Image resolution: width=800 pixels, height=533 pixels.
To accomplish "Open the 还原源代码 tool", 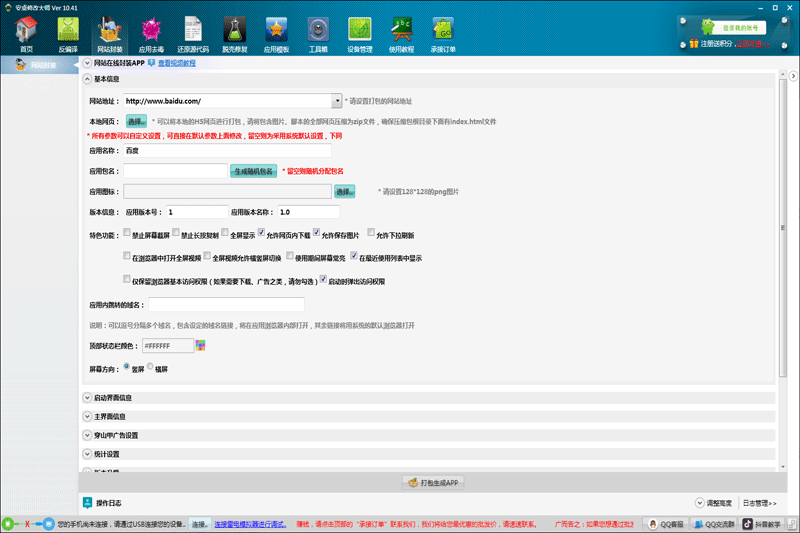I will 193,34.
